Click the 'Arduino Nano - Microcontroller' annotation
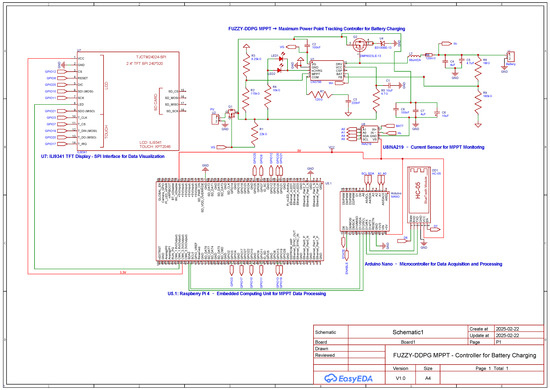550x390 pixels. (x=433, y=264)
